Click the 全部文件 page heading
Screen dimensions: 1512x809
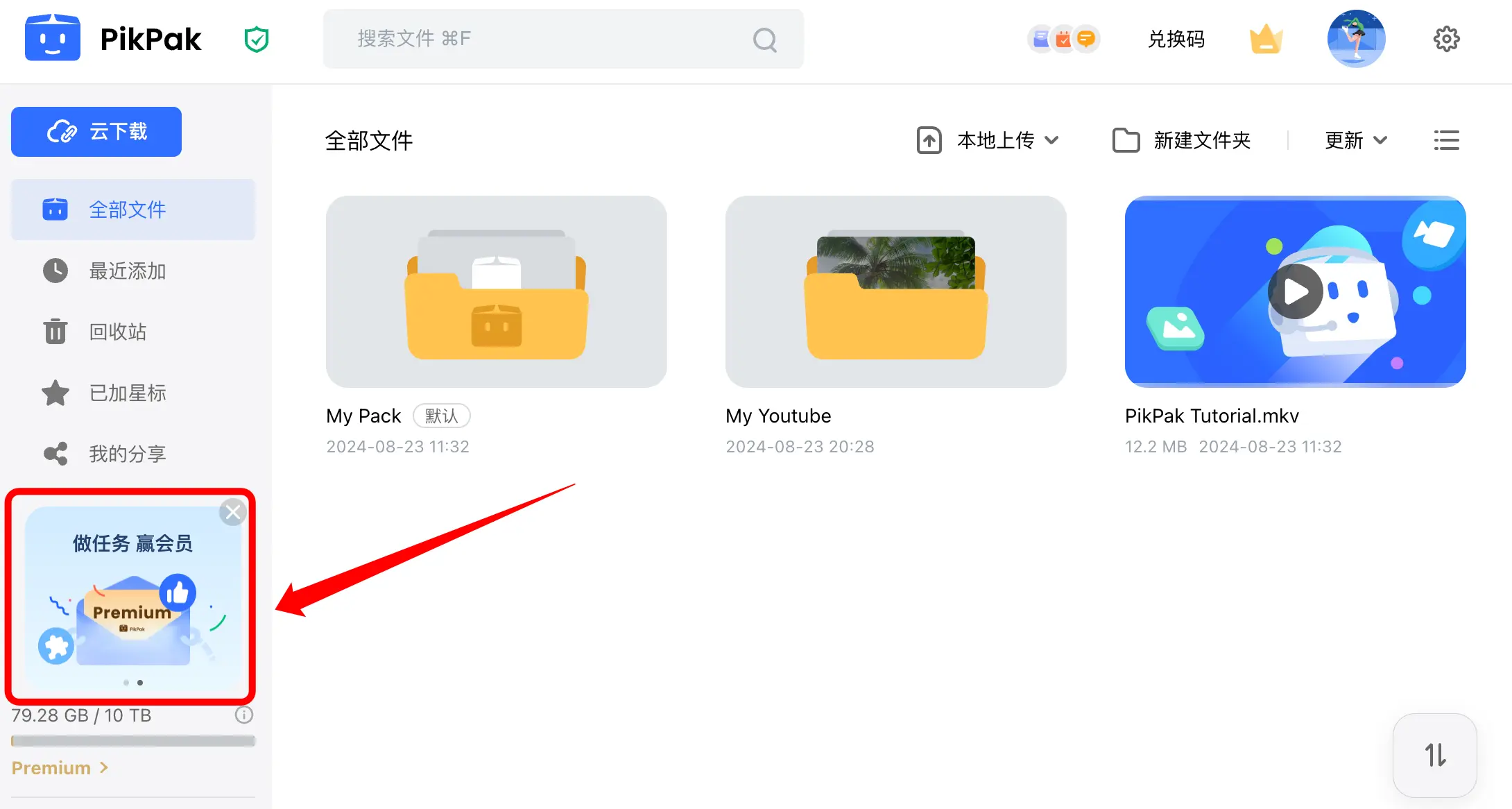pos(369,140)
